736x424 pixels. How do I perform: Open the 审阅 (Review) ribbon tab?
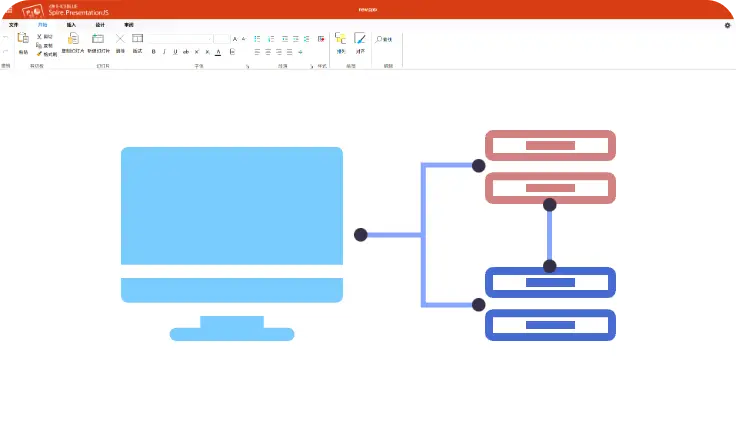click(x=129, y=25)
